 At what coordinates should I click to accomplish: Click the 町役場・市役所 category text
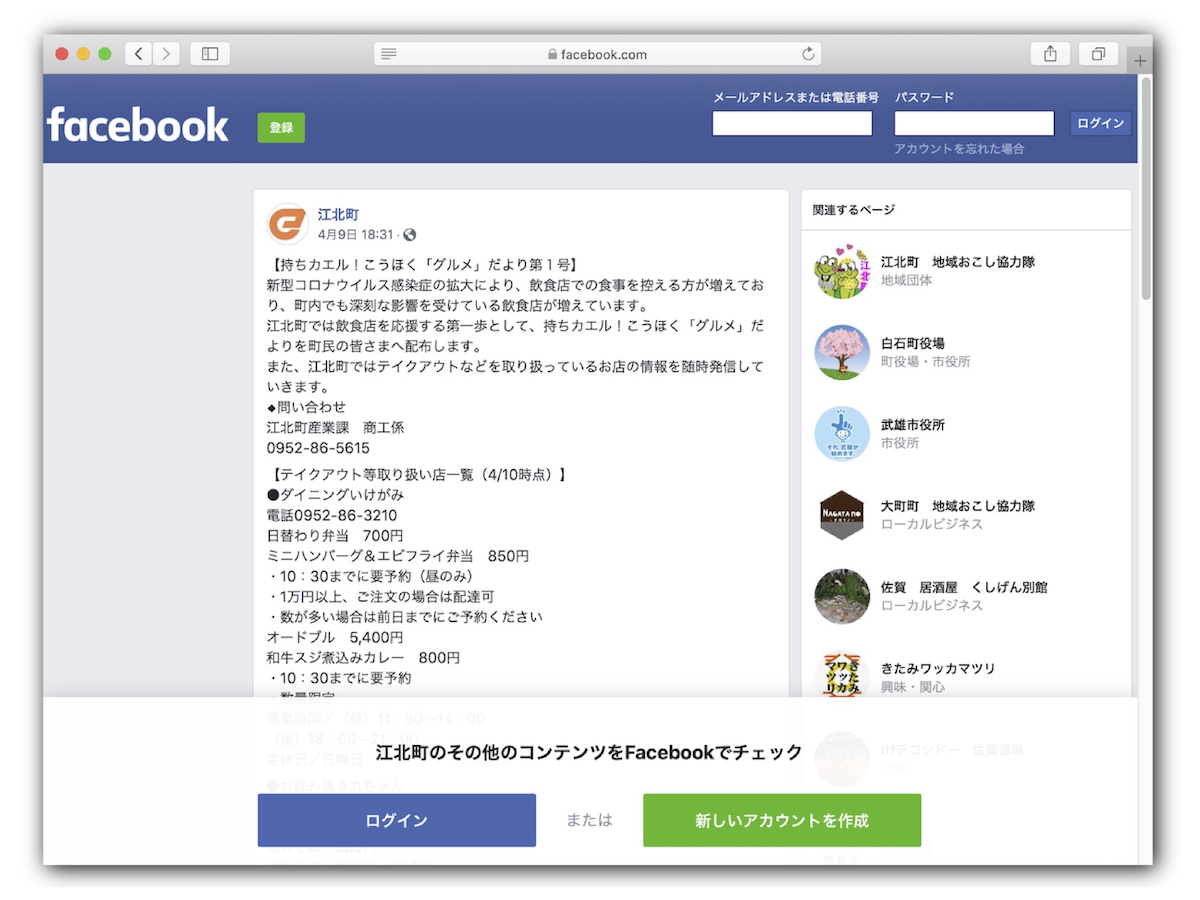tap(926, 362)
